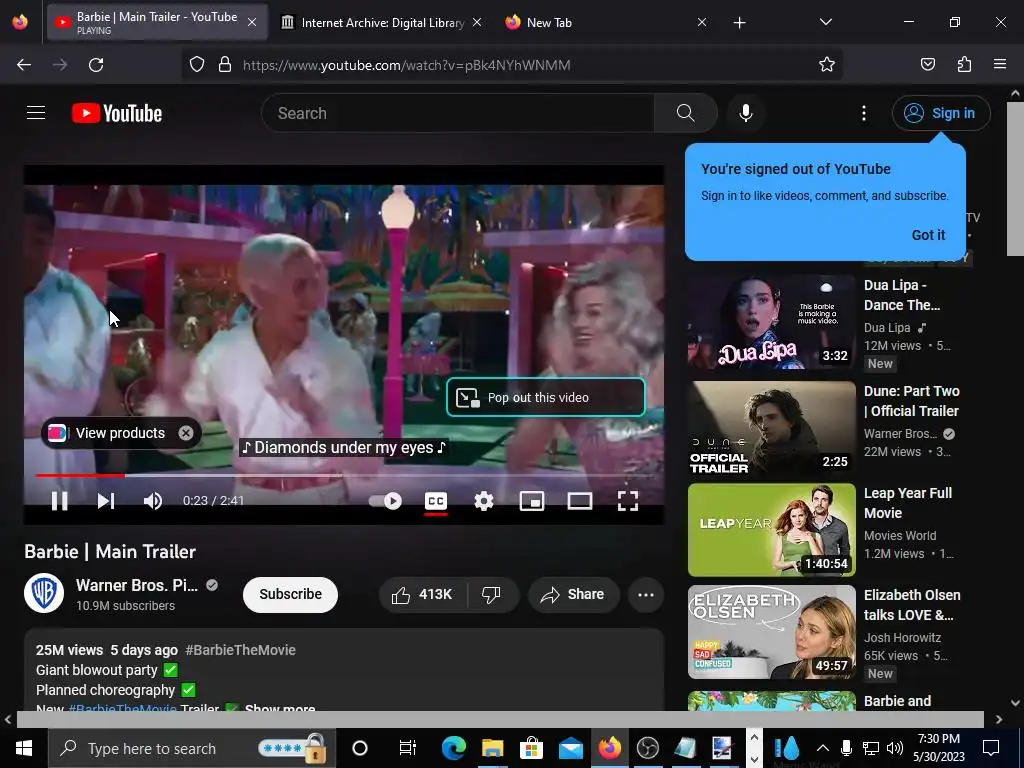Screen dimensions: 1024x768
Task: Switch to theater mode
Action: point(579,501)
